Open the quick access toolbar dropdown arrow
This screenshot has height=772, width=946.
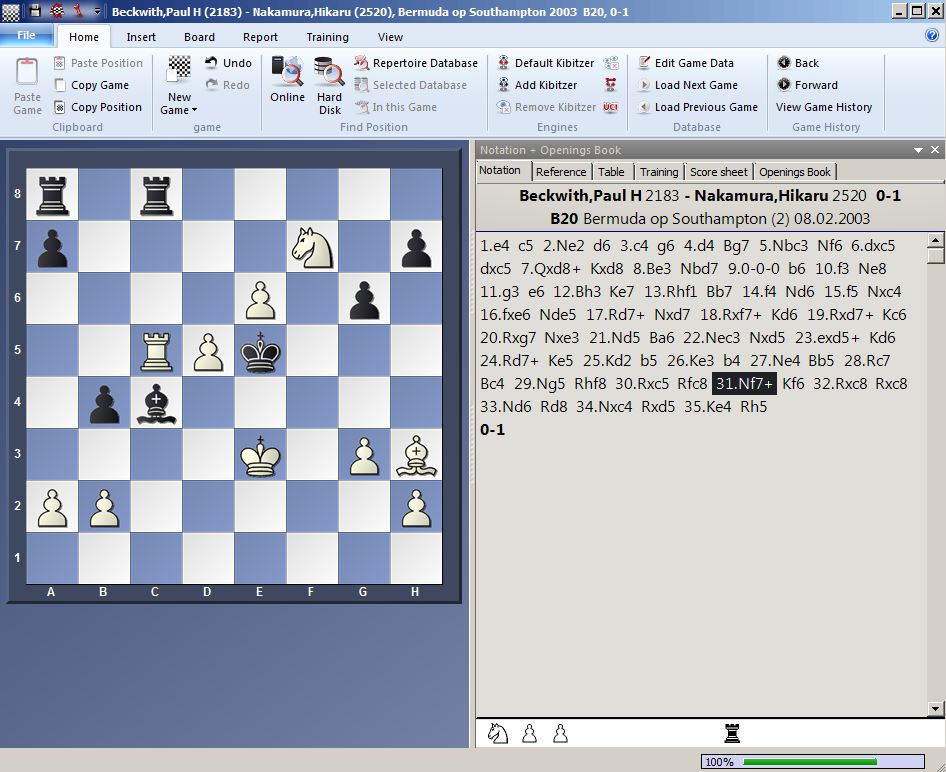(97, 11)
